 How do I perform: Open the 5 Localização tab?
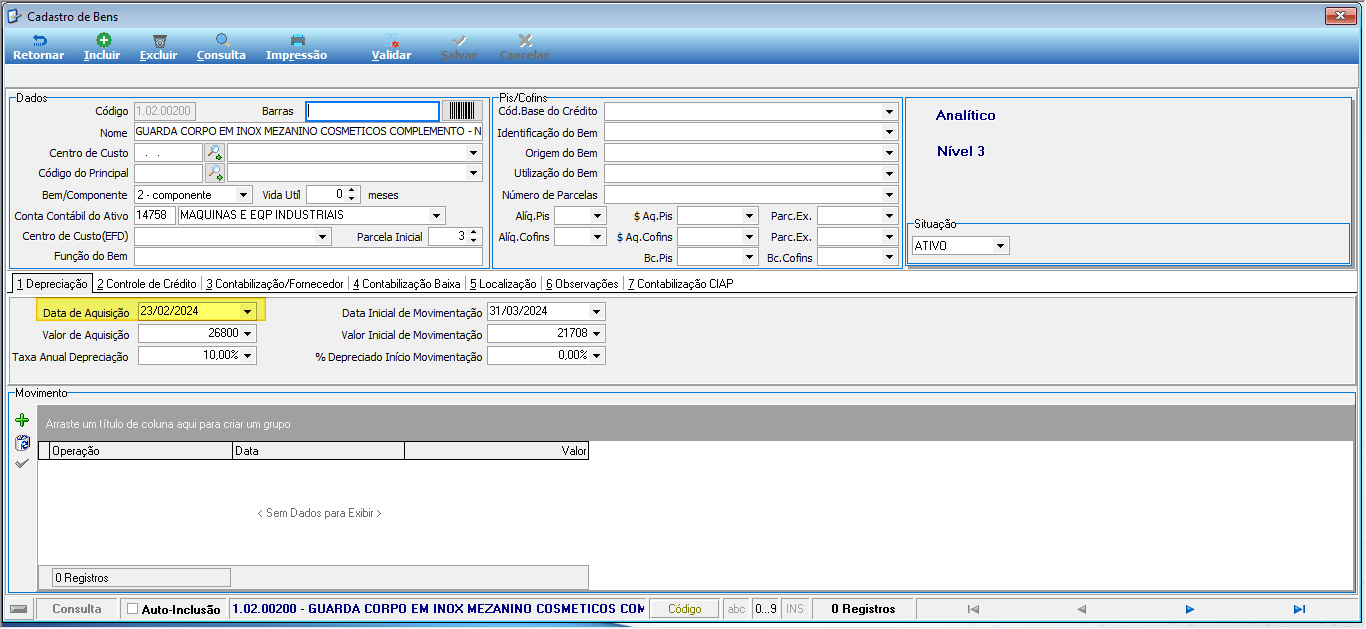coord(504,284)
